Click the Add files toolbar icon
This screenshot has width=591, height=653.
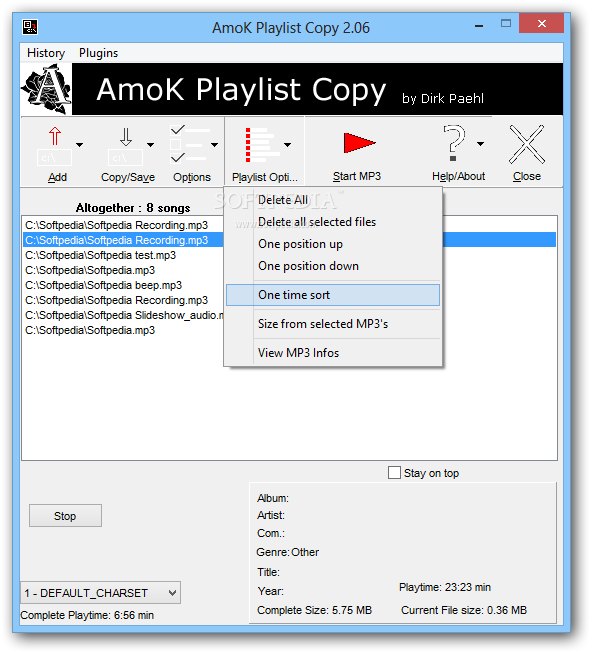click(x=55, y=146)
